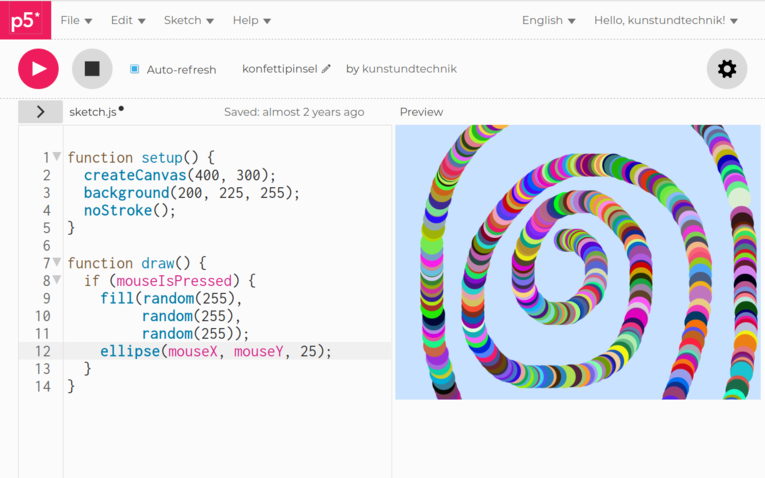Collapse the draw function fold arrow
This screenshot has width=765, height=478.
pyautogui.click(x=57, y=263)
